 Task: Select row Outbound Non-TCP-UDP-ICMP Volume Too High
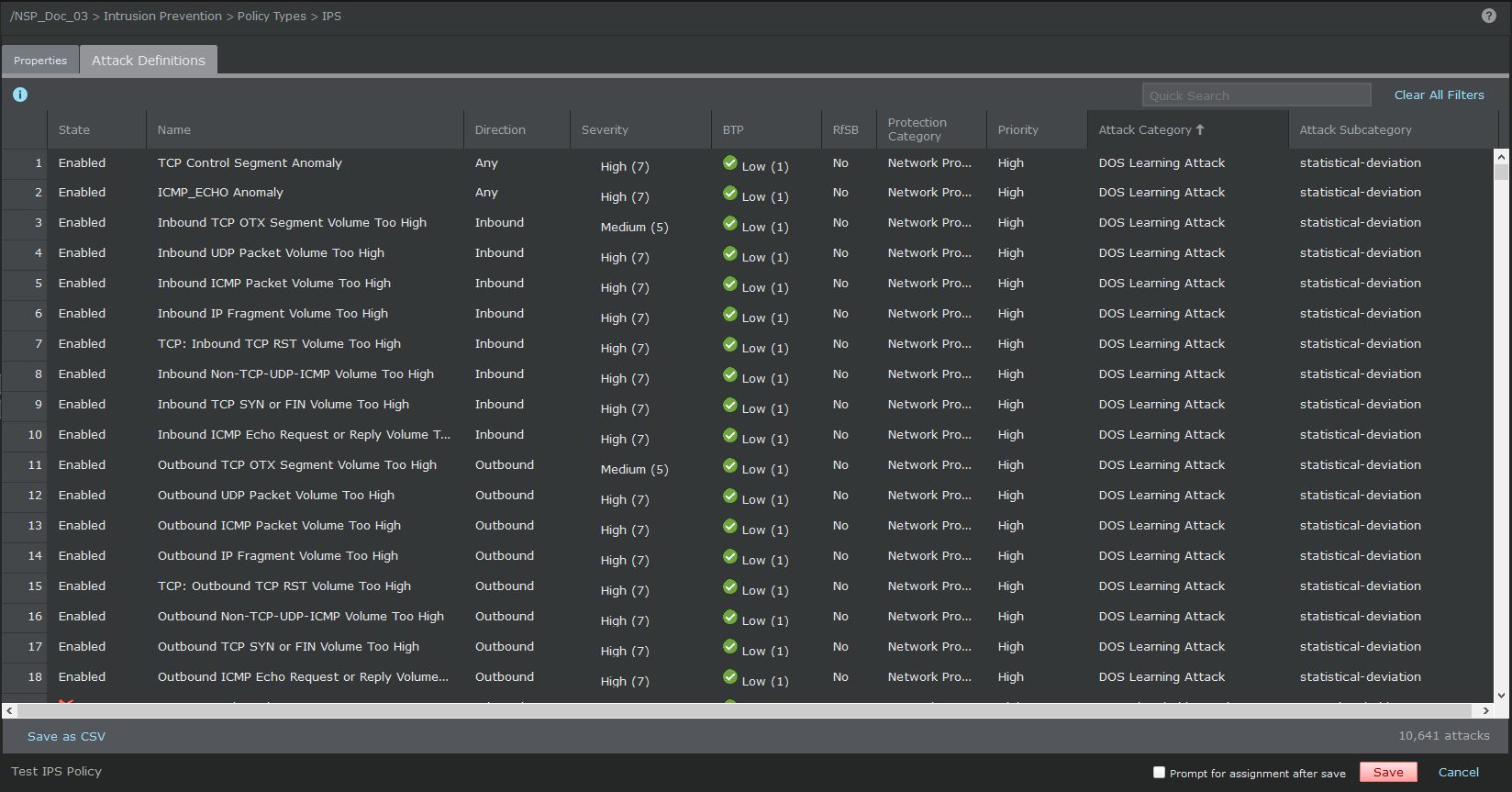[x=748, y=617]
